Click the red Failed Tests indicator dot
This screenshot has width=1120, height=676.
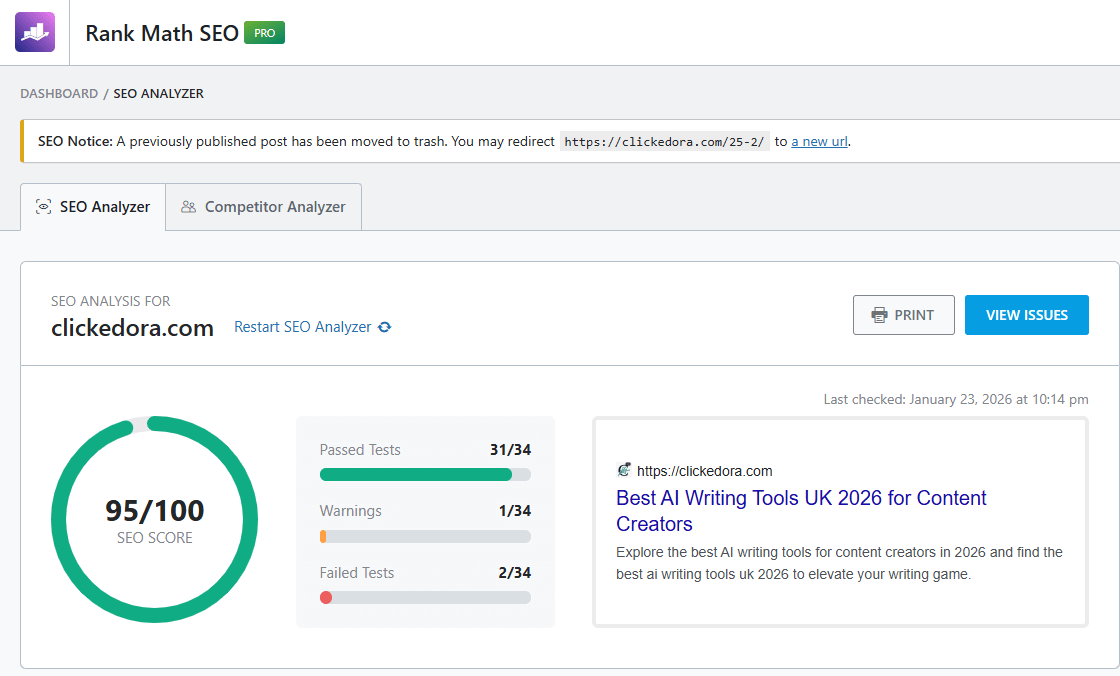pos(326,597)
